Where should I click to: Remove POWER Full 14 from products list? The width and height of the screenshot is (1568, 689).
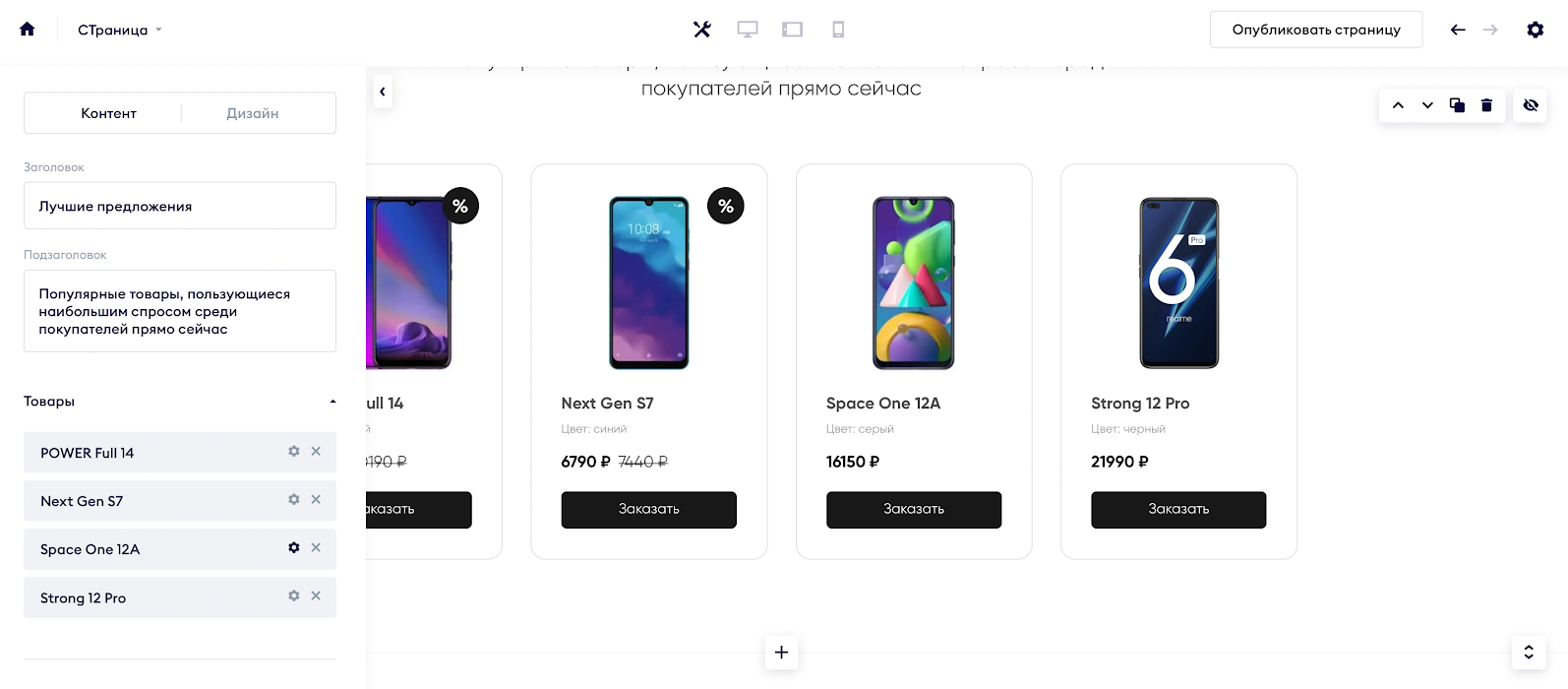[x=316, y=451]
